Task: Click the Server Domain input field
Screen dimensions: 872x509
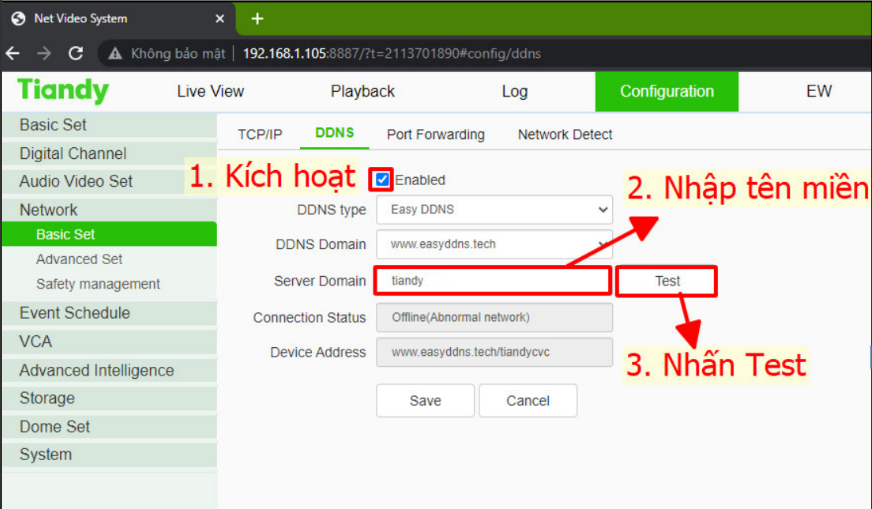Action: [493, 281]
